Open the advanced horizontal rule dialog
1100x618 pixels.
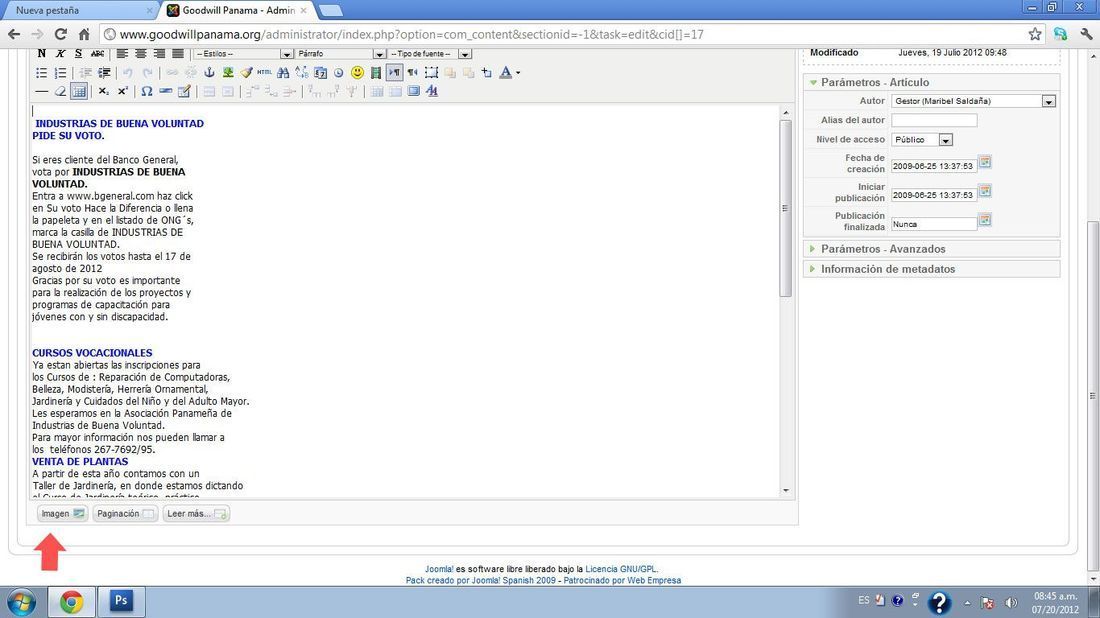click(166, 91)
